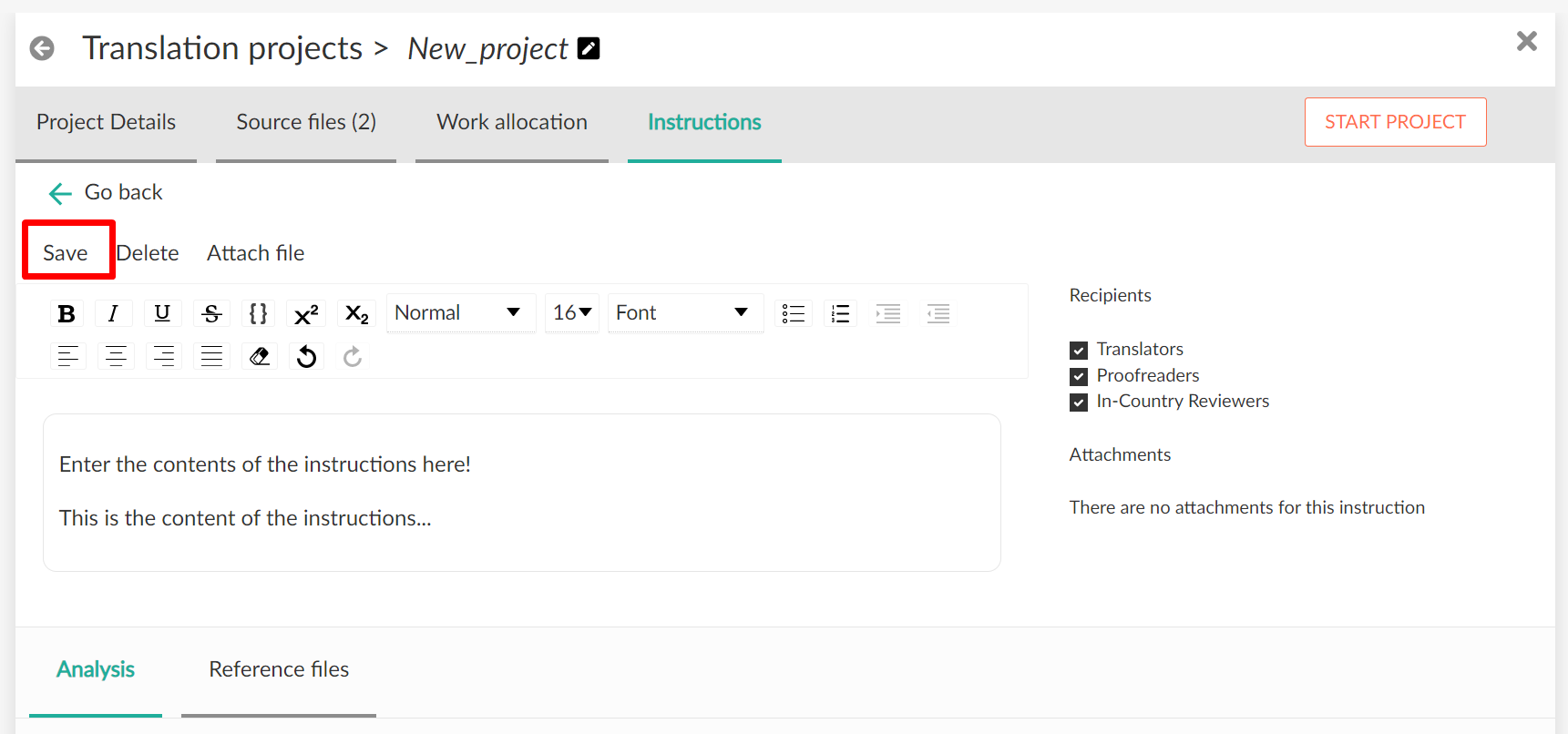Clear formatting with eraser icon
The image size is (1568, 734).
click(260, 356)
